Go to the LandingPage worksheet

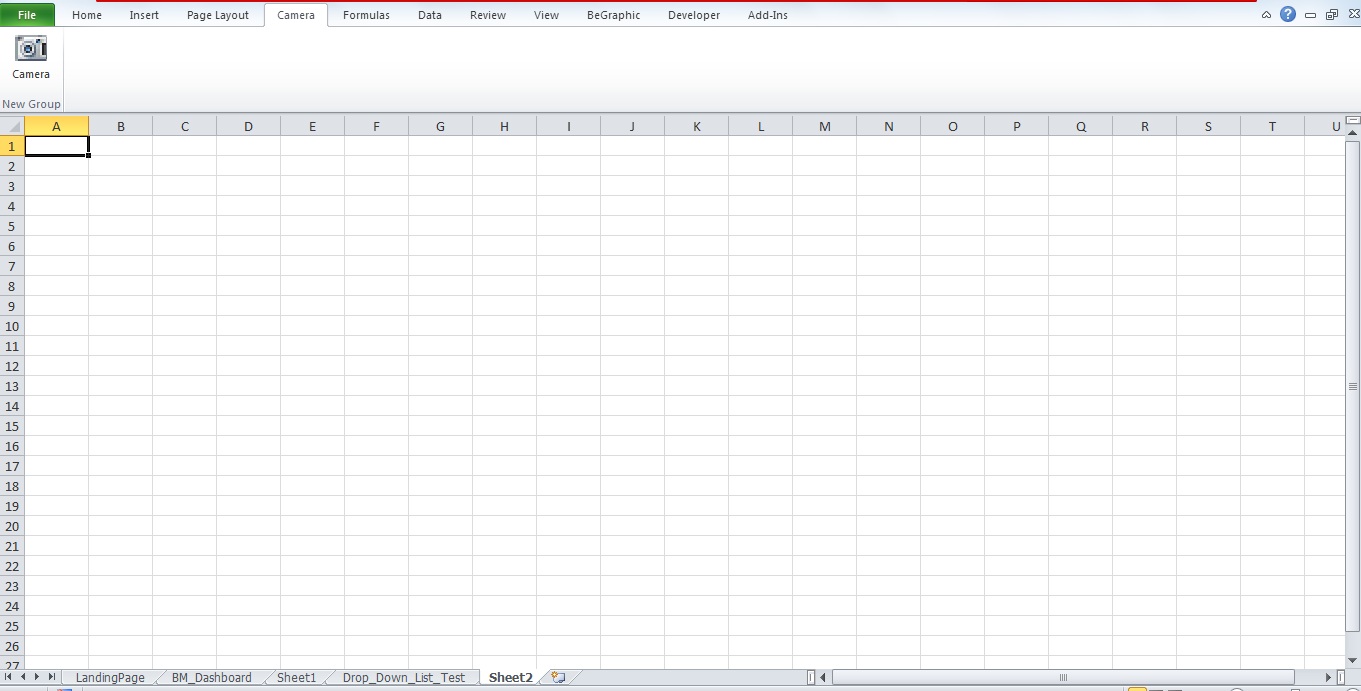pyautogui.click(x=109, y=677)
